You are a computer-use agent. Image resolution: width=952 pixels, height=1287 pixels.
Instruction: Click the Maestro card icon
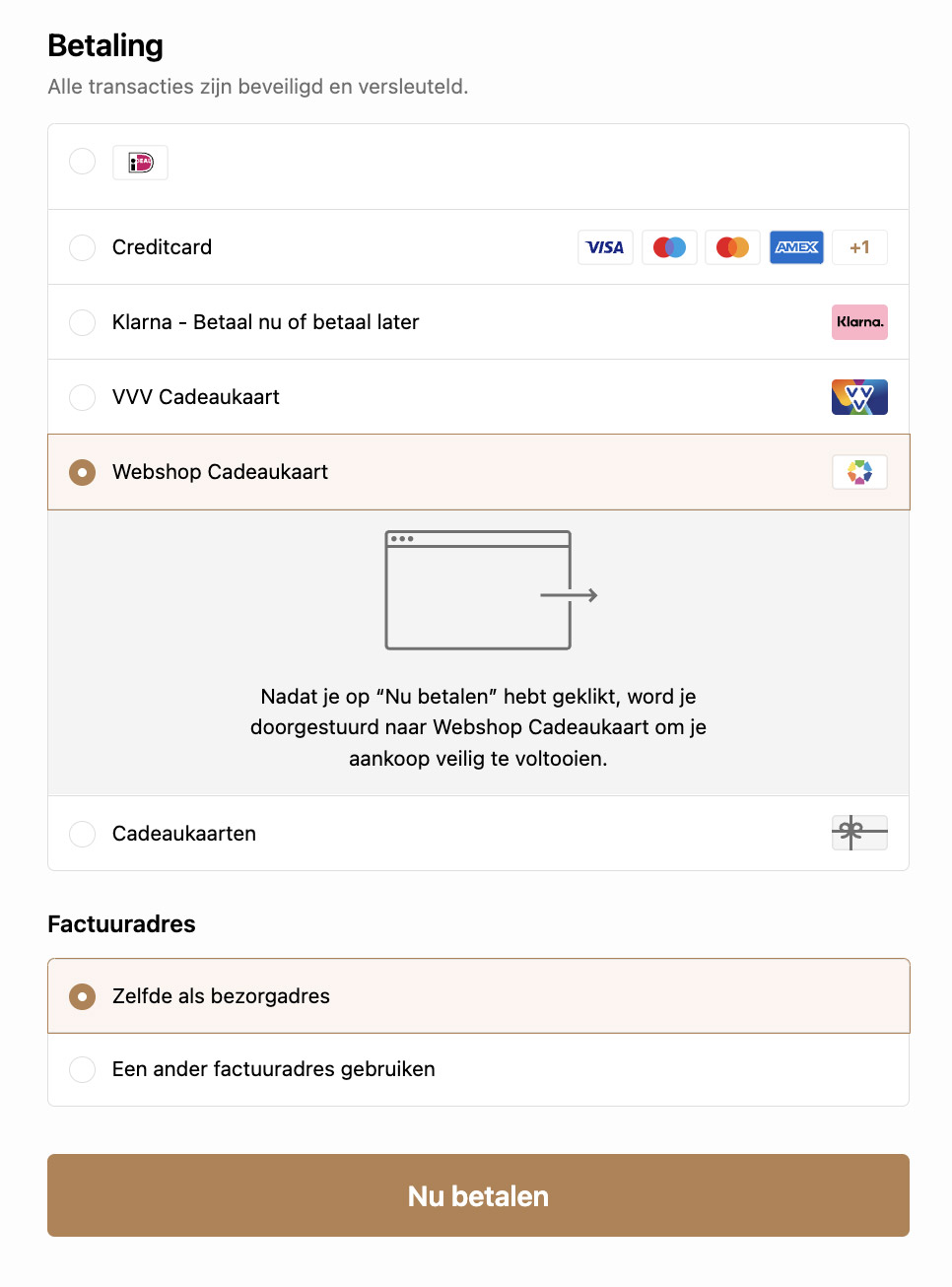coord(669,247)
